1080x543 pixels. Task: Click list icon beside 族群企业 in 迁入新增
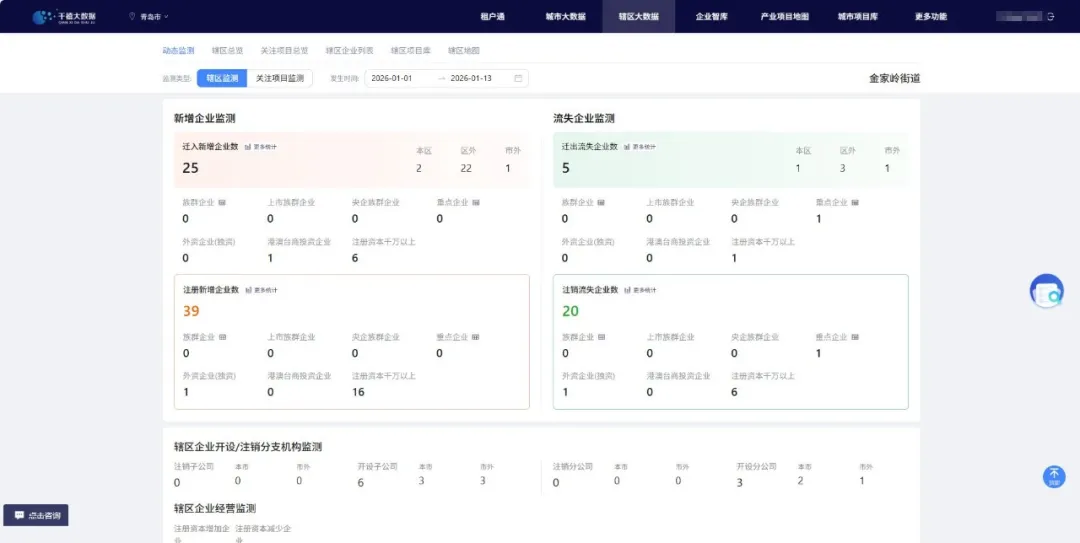pos(222,203)
